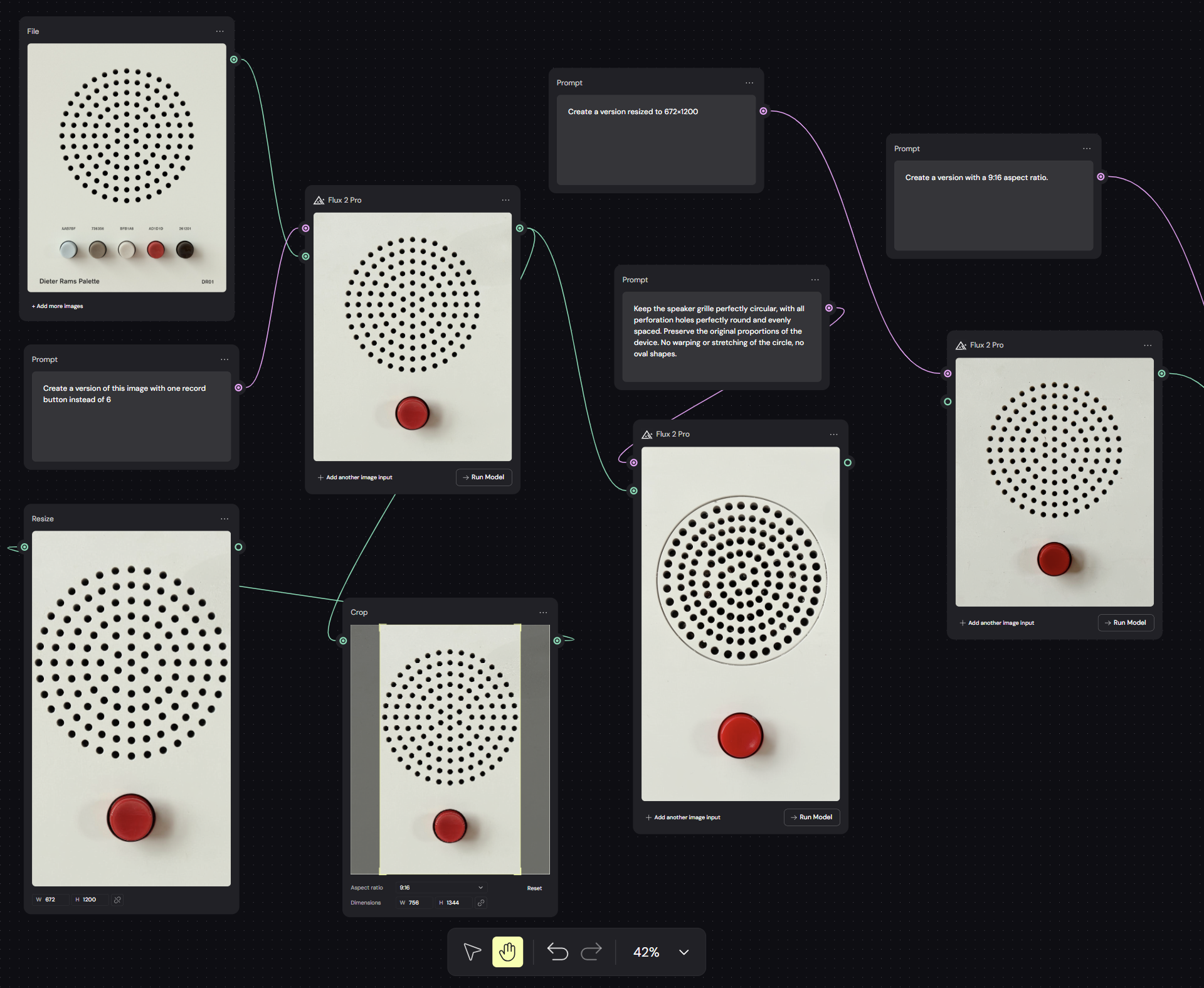1204x988 pixels.
Task: Click the Crop height field showing 1344
Action: coord(453,903)
